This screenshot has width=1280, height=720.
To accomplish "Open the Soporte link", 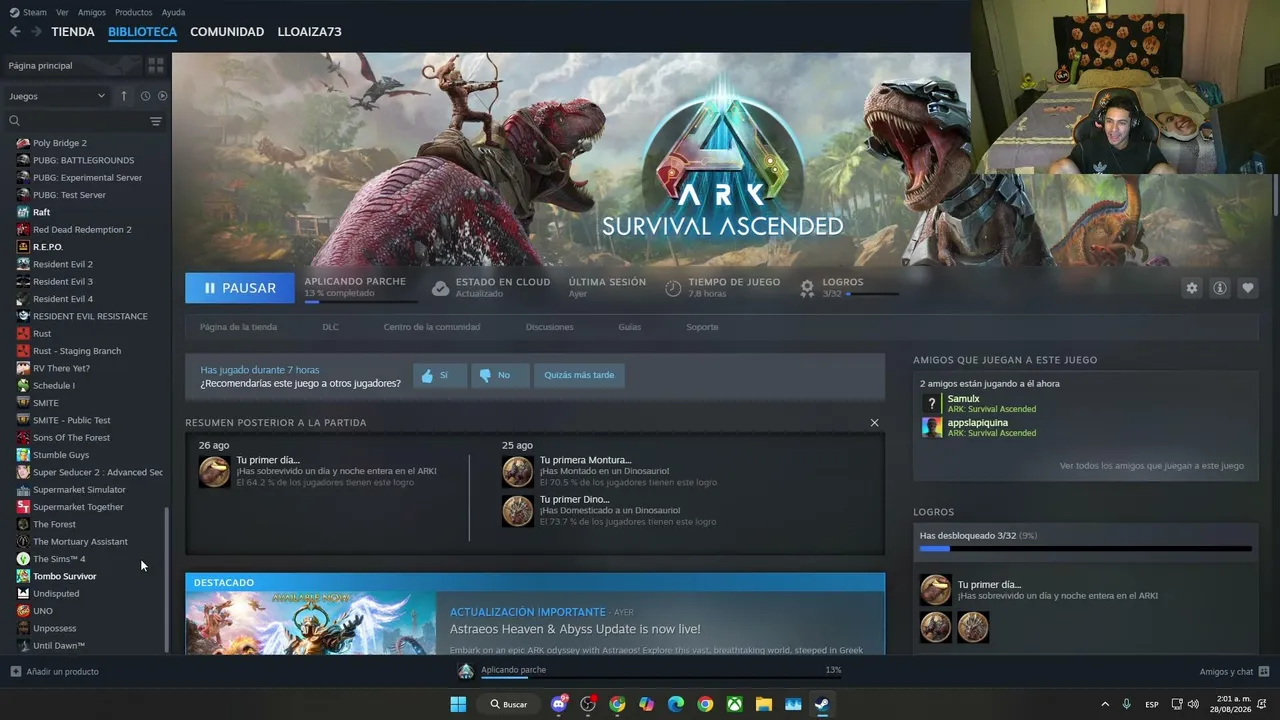I will coord(702,327).
